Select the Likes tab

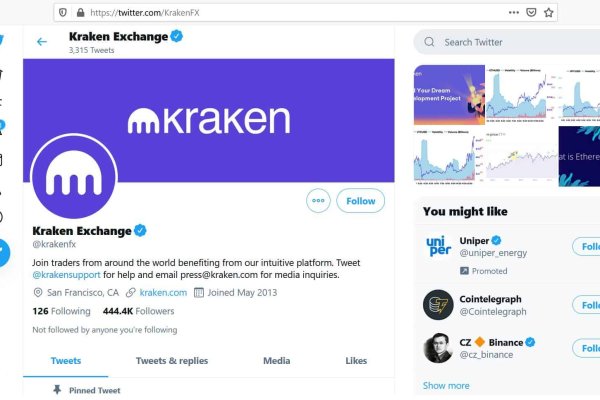pos(356,361)
